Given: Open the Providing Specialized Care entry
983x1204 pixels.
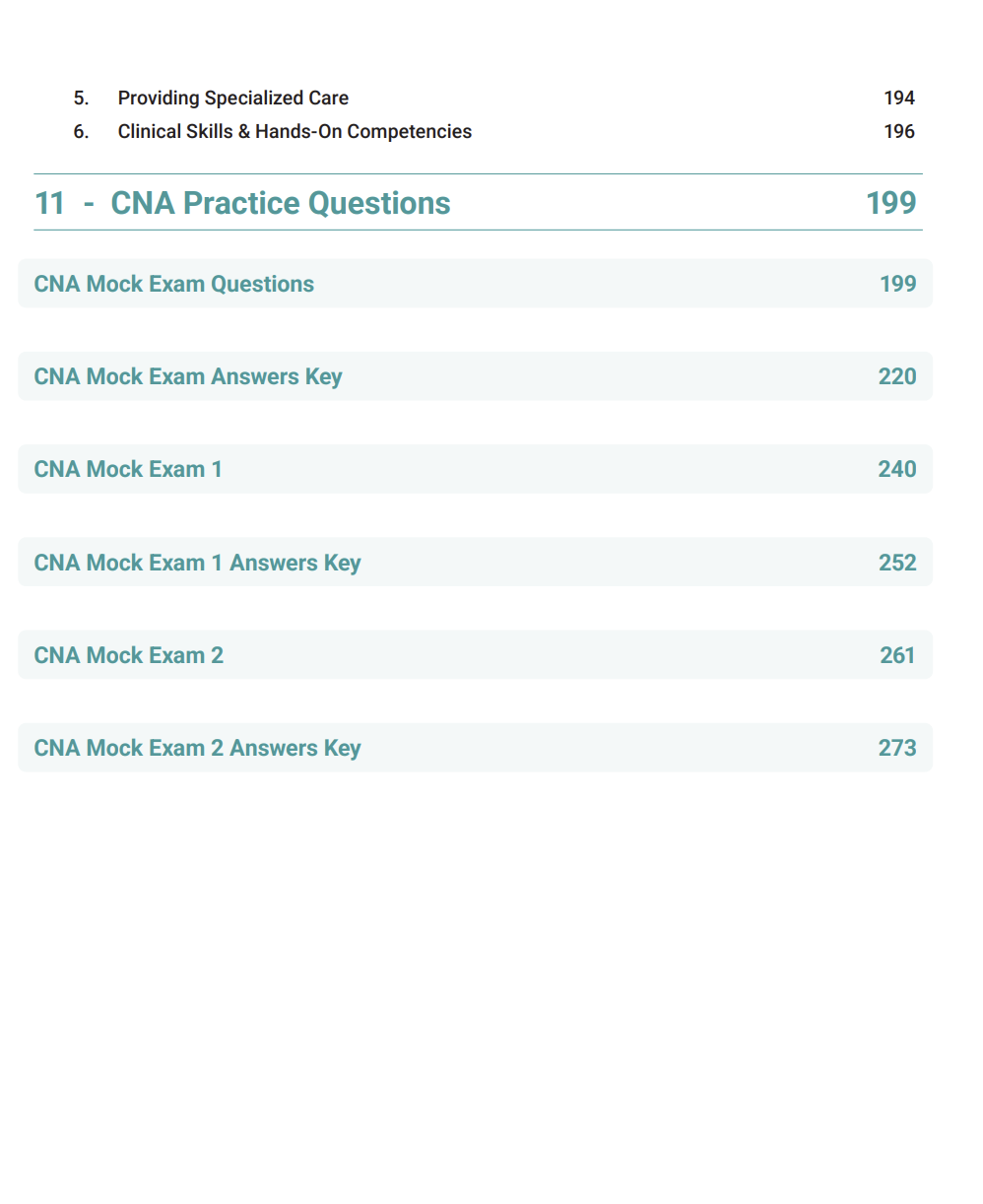Looking at the screenshot, I should click(x=232, y=98).
